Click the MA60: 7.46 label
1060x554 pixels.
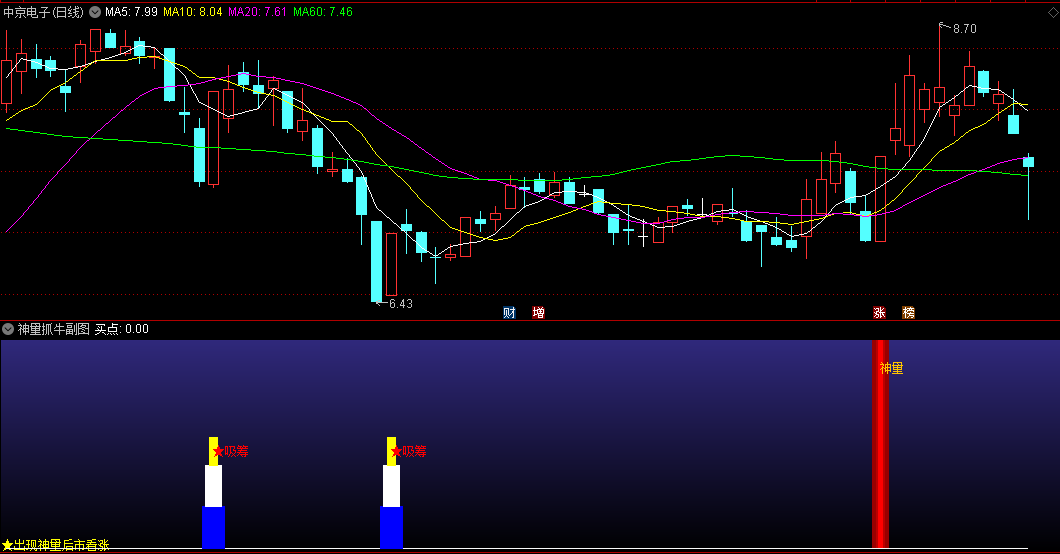tap(323, 12)
